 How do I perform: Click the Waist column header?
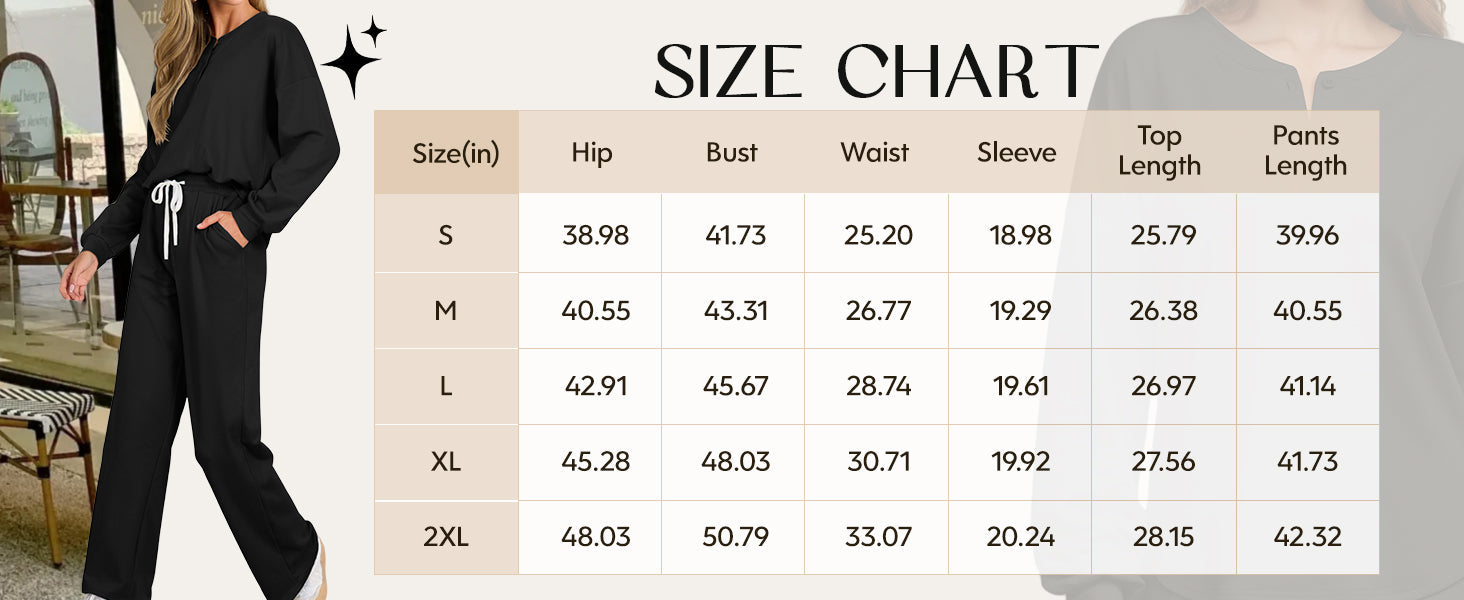875,153
